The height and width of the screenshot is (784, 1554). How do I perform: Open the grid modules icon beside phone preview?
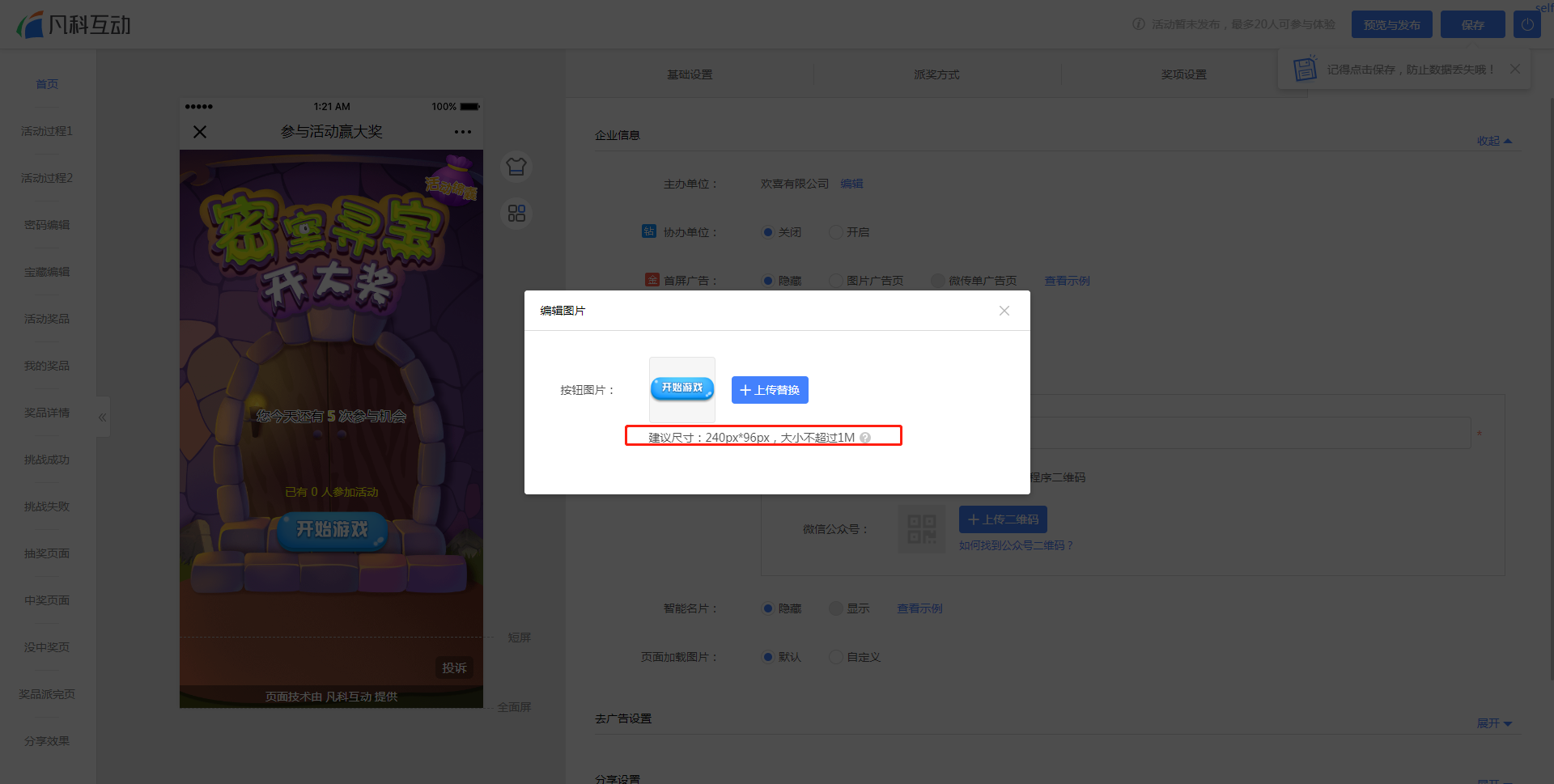coord(516,214)
